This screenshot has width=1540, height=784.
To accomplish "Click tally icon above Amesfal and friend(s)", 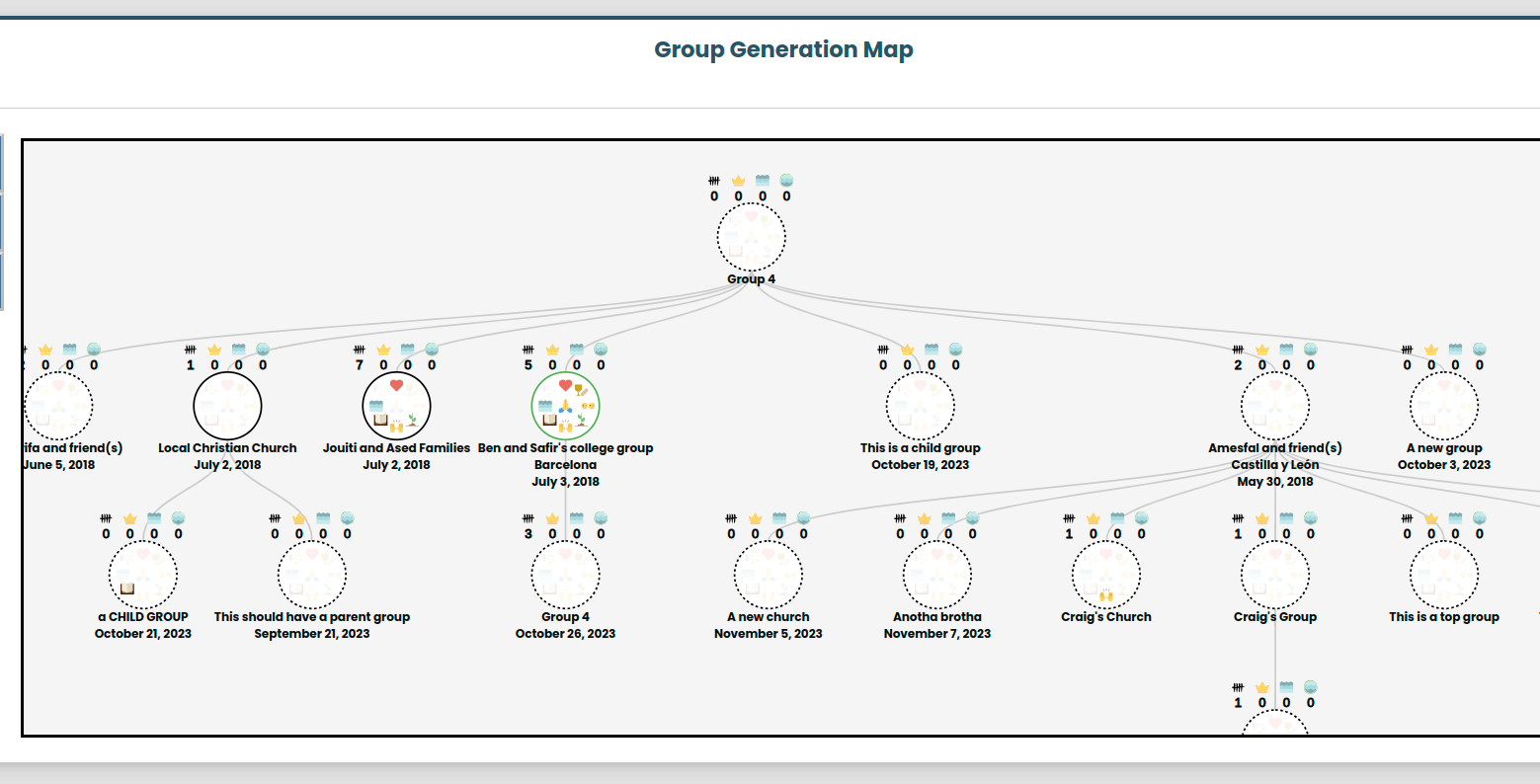I will pyautogui.click(x=1238, y=350).
